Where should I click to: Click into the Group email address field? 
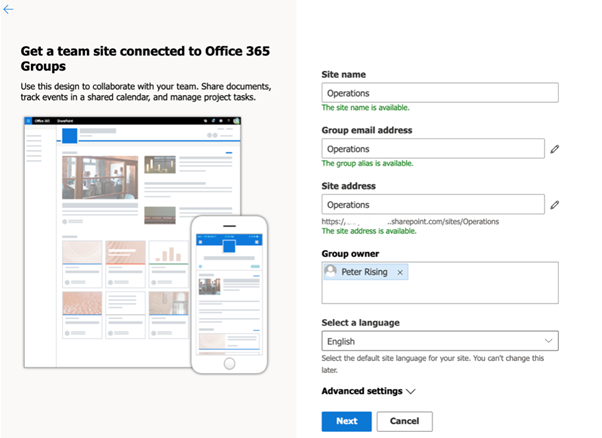click(432, 149)
